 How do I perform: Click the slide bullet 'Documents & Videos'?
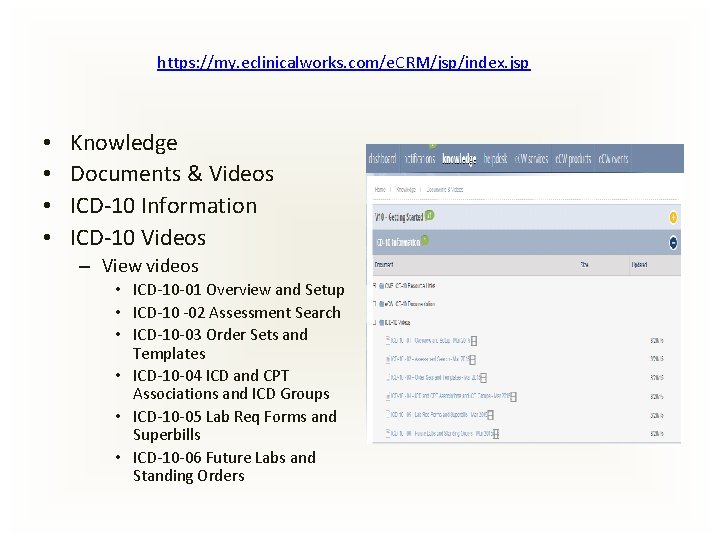click(x=172, y=174)
